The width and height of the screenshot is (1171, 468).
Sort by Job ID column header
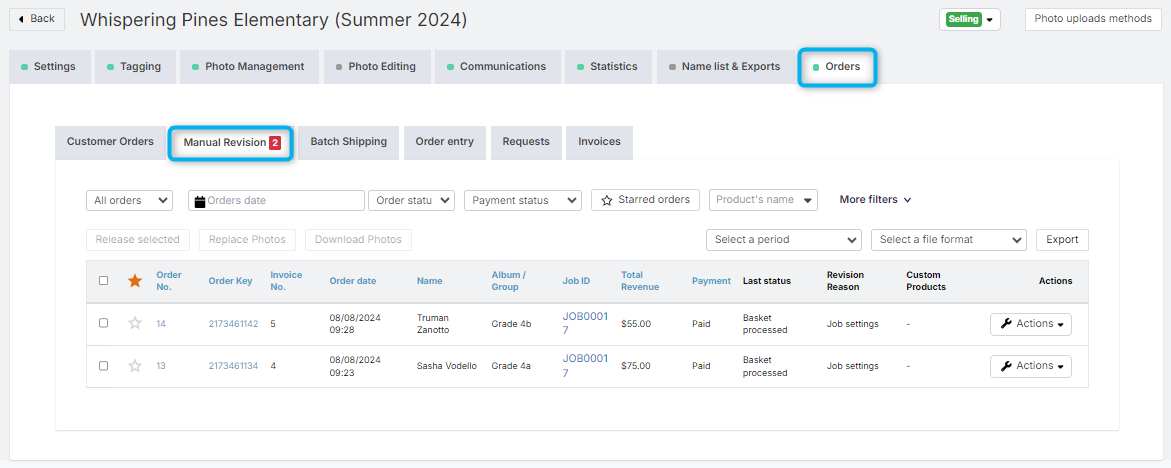pos(577,281)
